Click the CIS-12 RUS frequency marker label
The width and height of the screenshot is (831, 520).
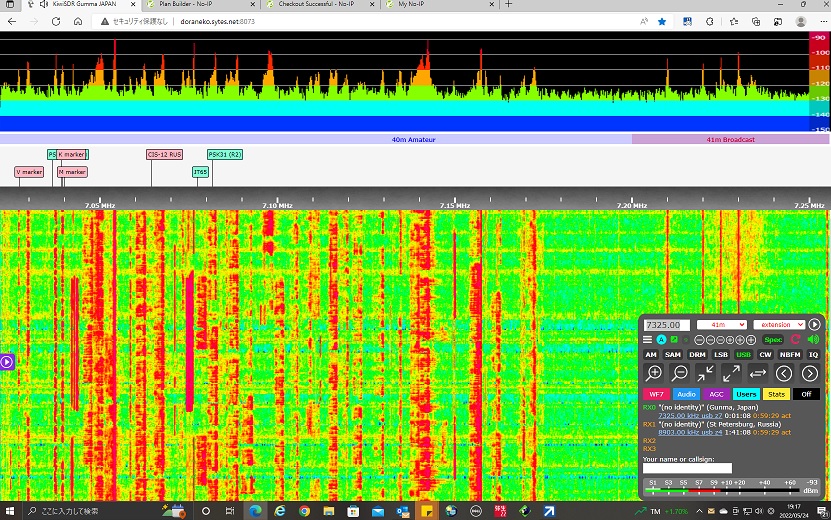point(164,155)
